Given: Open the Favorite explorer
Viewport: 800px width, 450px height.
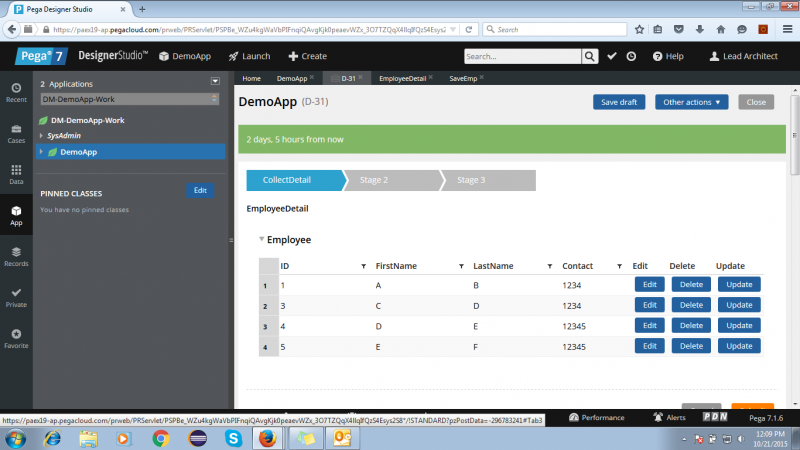Looking at the screenshot, I should pos(16,339).
